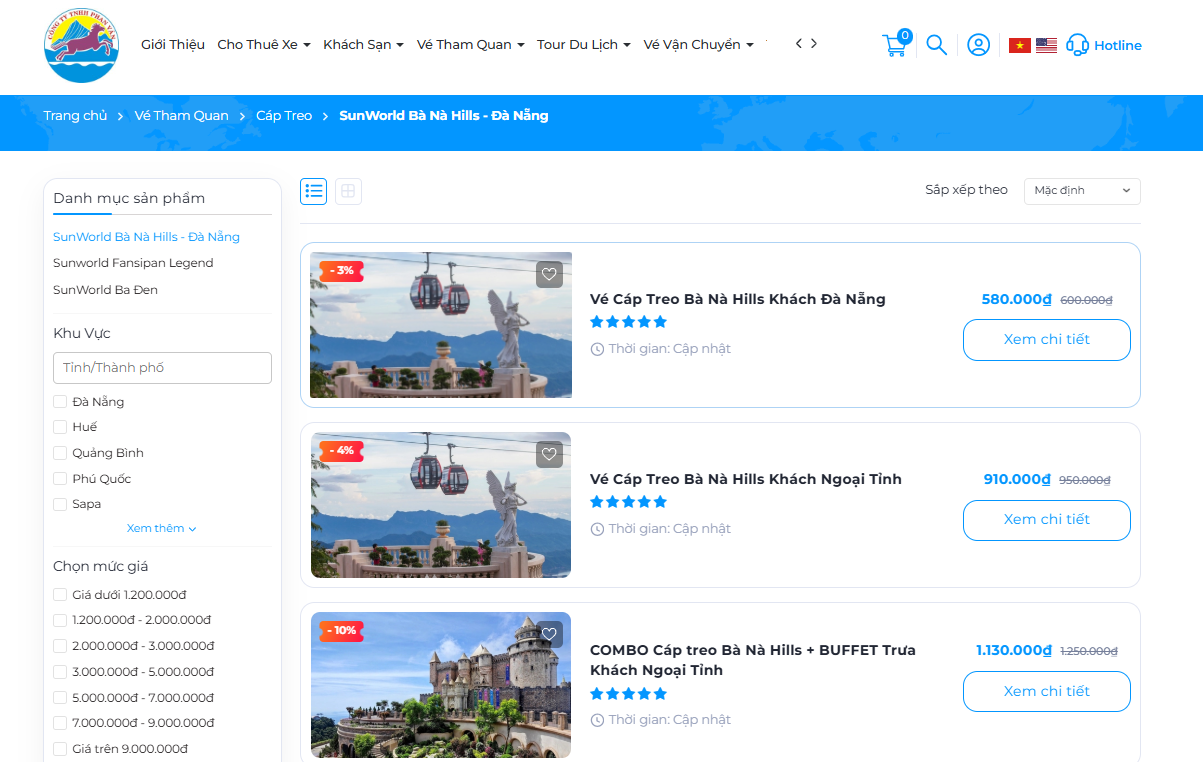Switch language to English US flag
The height and width of the screenshot is (762, 1203).
(x=1046, y=45)
